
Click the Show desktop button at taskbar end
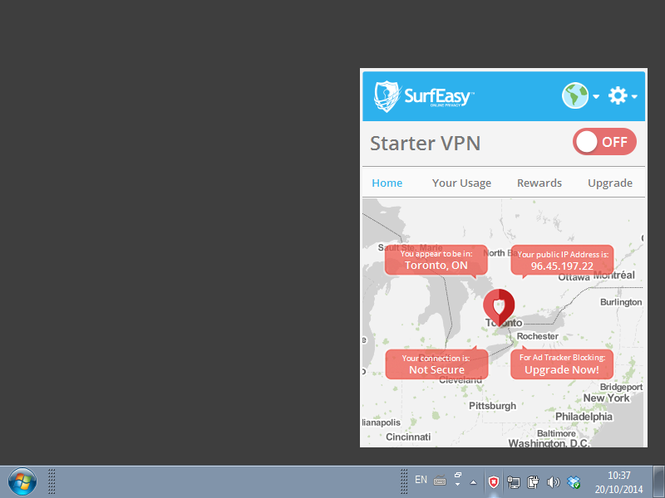[x=659, y=482]
